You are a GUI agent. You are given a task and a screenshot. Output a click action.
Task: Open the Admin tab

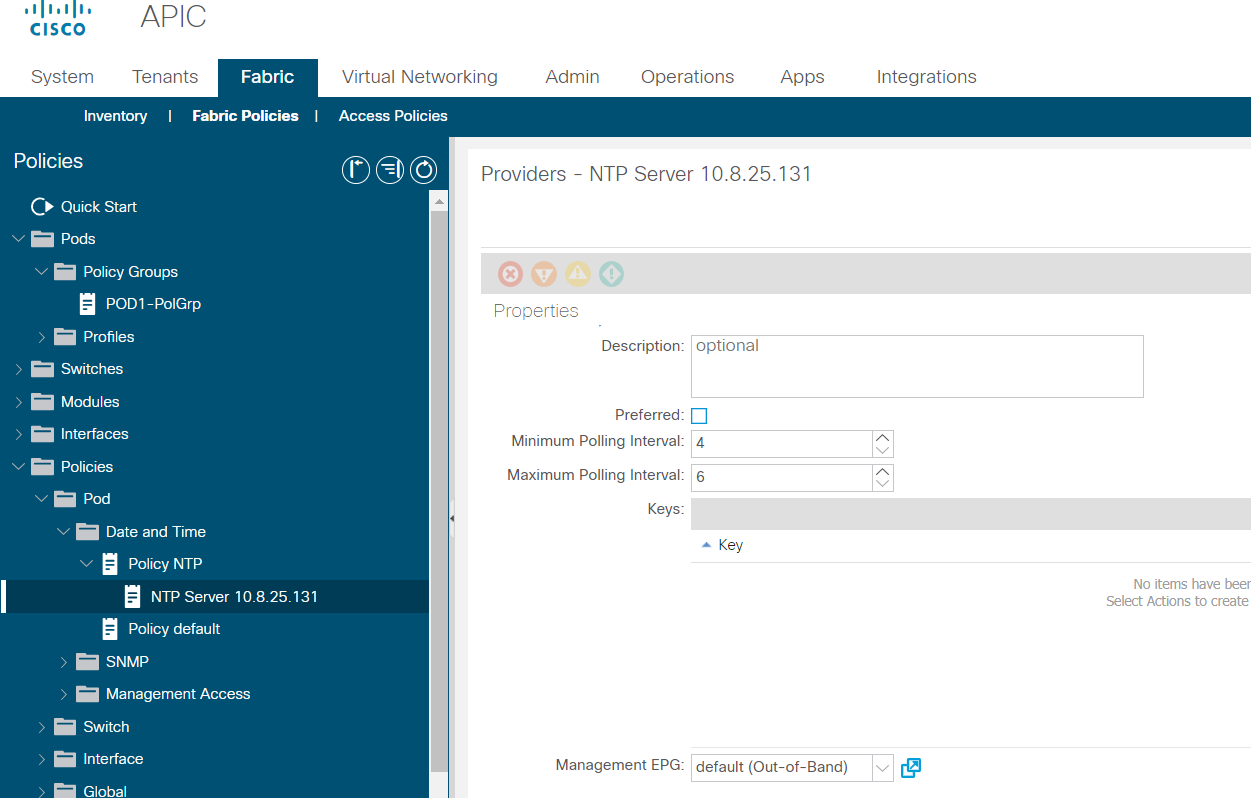coord(572,77)
